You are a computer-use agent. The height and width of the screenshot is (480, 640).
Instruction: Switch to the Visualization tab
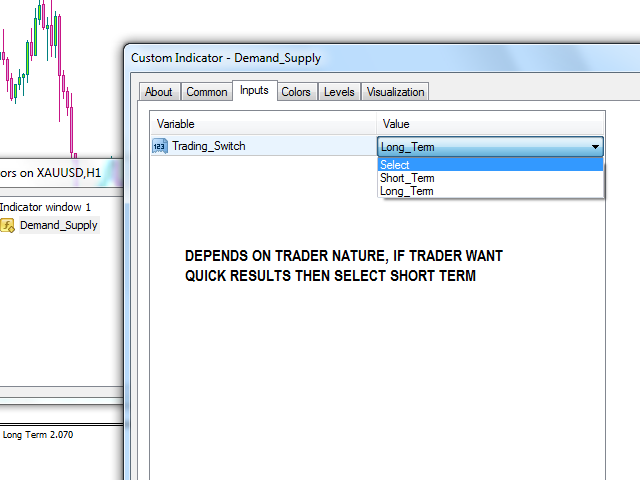tap(396, 92)
